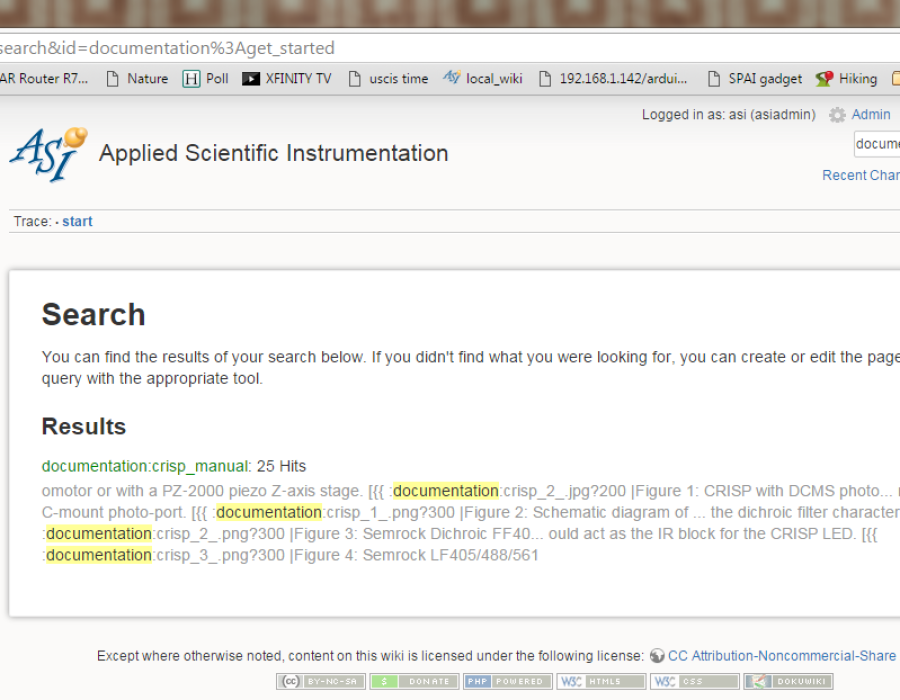This screenshot has height=700, width=900.
Task: Click the Admin link
Action: click(x=871, y=115)
